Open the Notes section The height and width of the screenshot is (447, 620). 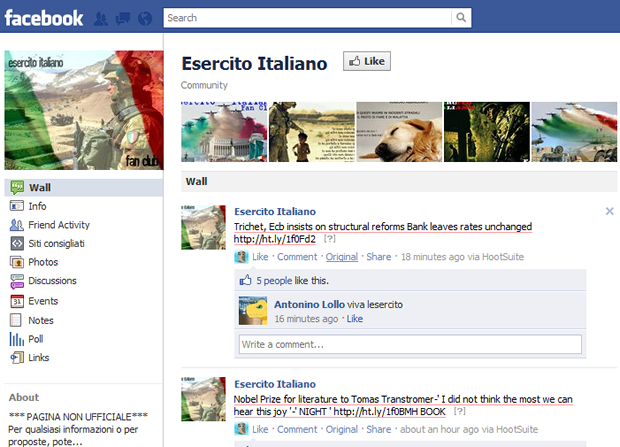pyautogui.click(x=41, y=320)
